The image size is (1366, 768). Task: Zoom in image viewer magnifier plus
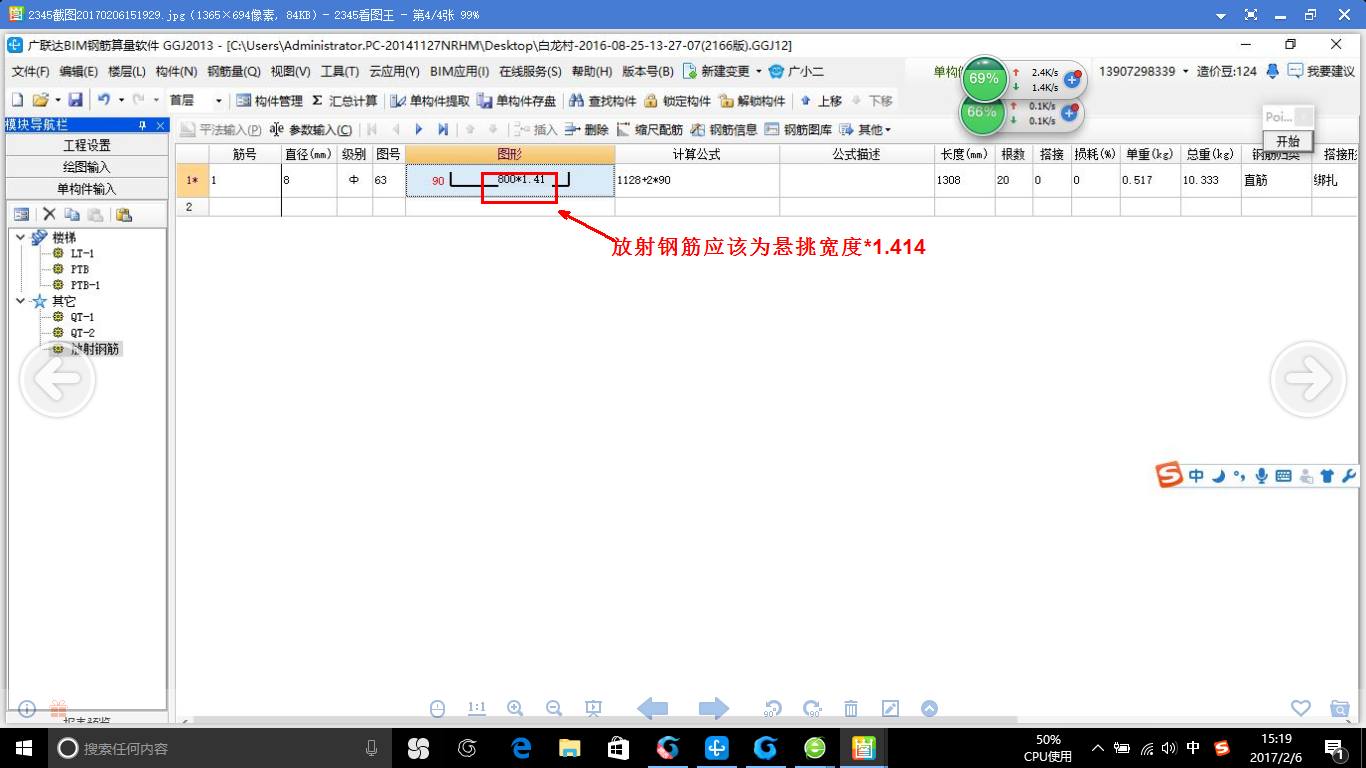coord(515,708)
